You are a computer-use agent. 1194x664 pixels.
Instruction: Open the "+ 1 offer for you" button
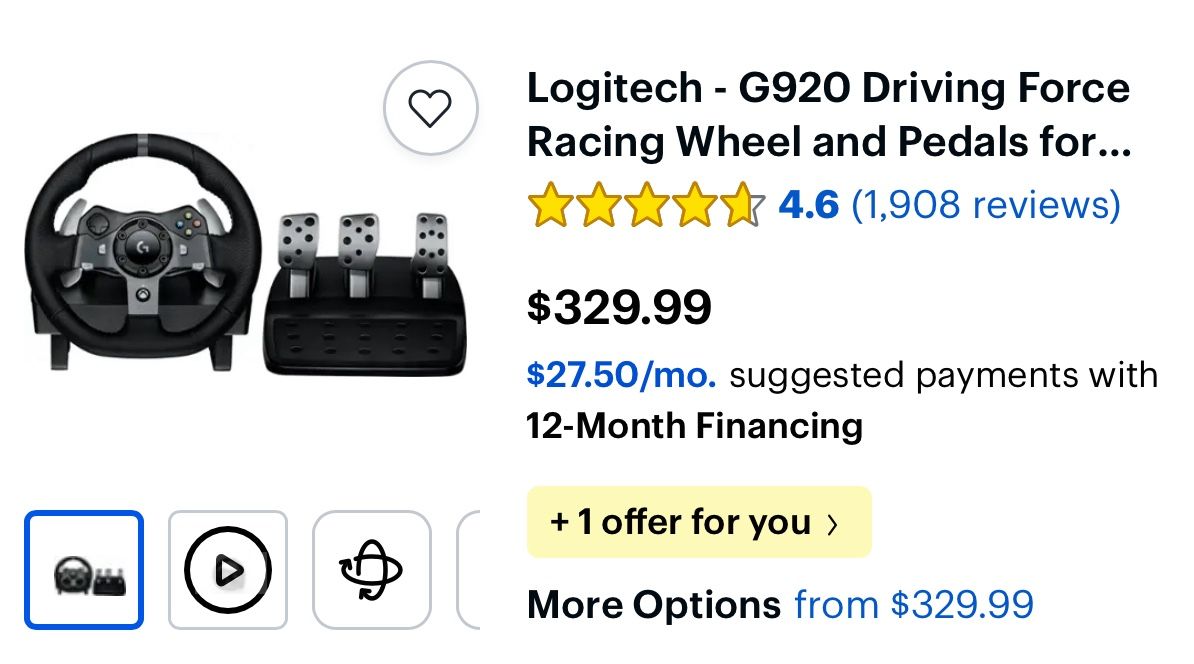tap(680, 522)
